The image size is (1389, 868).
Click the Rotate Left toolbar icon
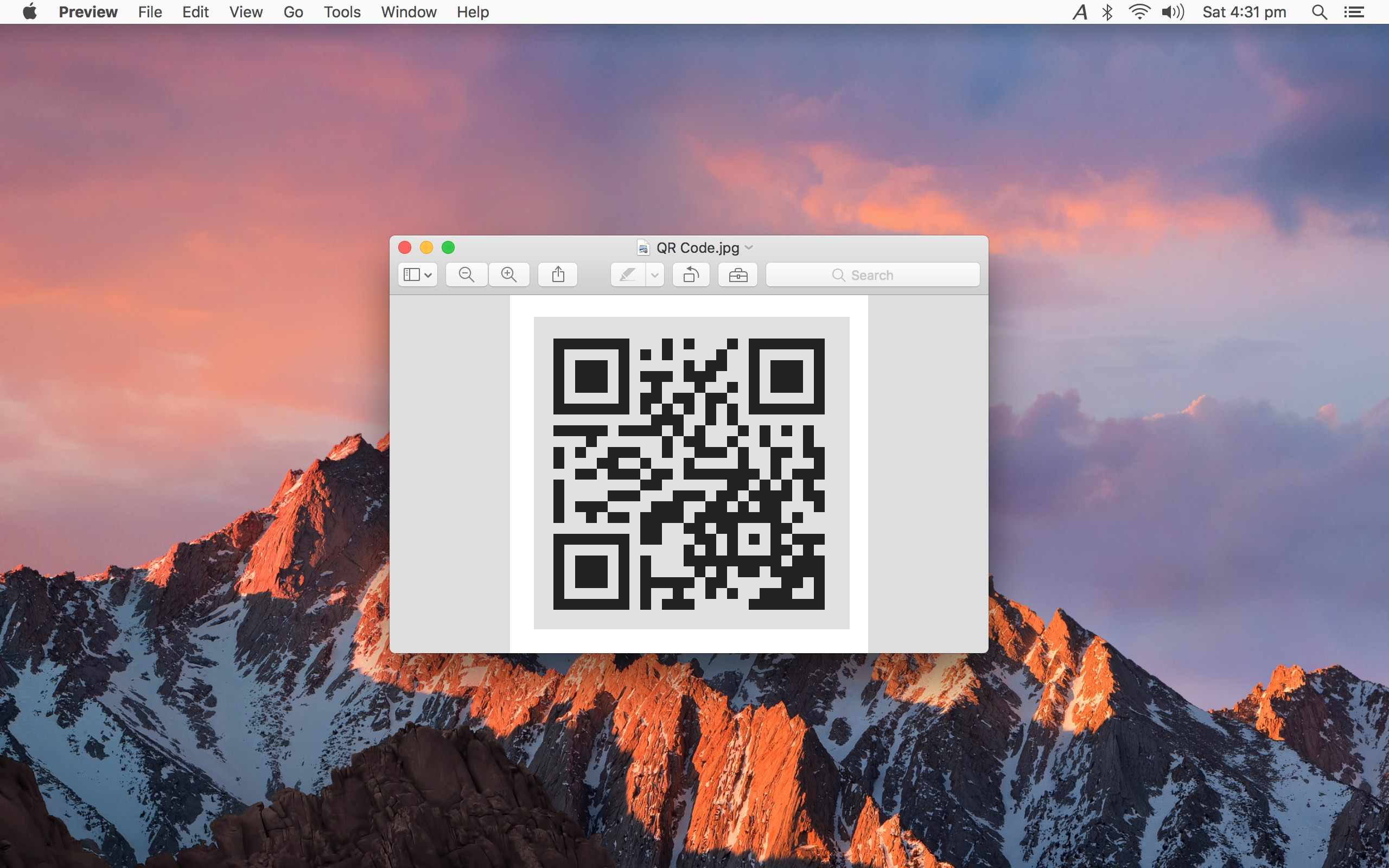[x=691, y=275]
